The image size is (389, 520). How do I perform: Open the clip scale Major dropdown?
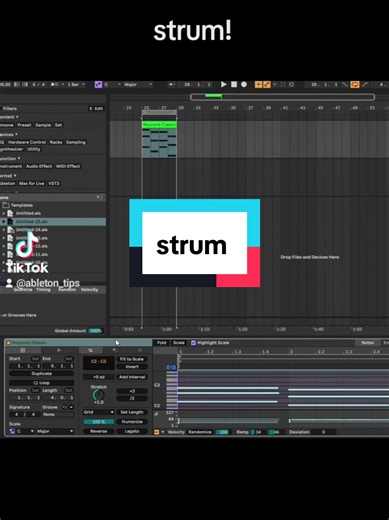(x=55, y=431)
